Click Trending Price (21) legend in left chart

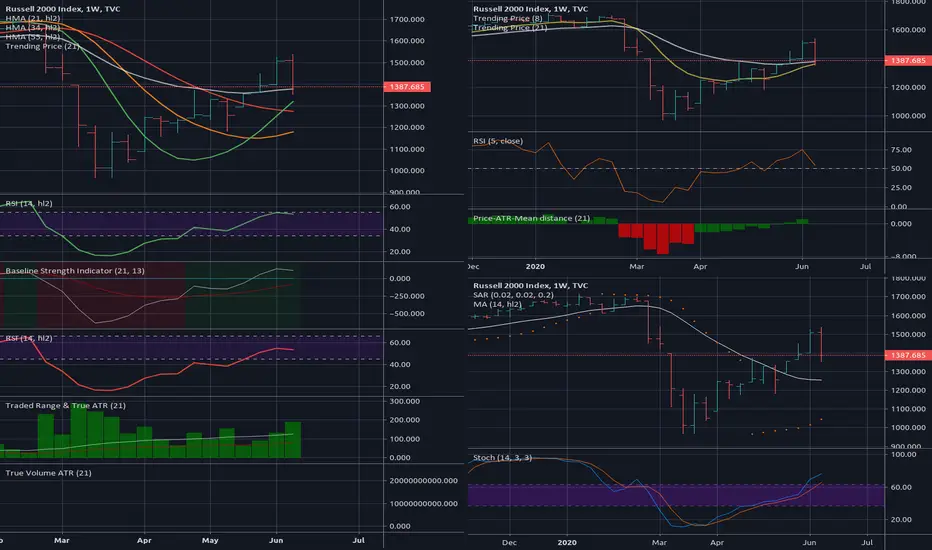coord(42,46)
